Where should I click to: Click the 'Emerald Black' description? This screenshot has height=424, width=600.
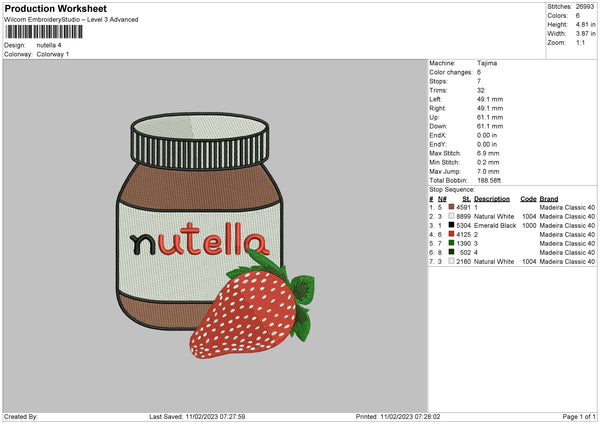[x=495, y=225]
